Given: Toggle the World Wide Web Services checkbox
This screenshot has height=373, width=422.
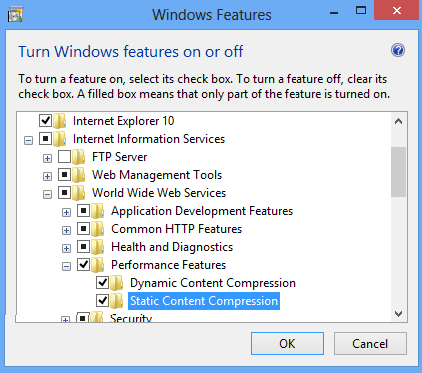Looking at the screenshot, I should [64, 192].
